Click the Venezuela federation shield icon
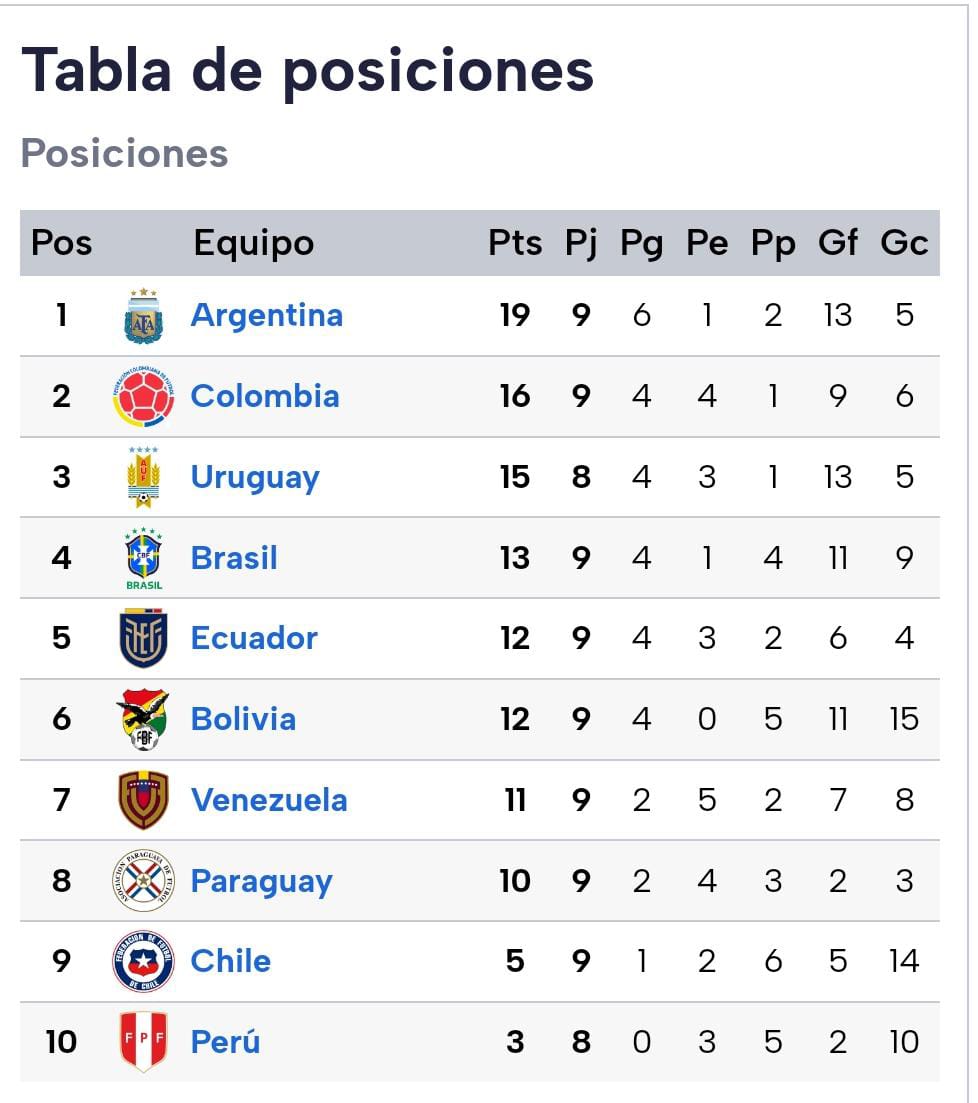This screenshot has height=1103, width=978. (x=143, y=800)
